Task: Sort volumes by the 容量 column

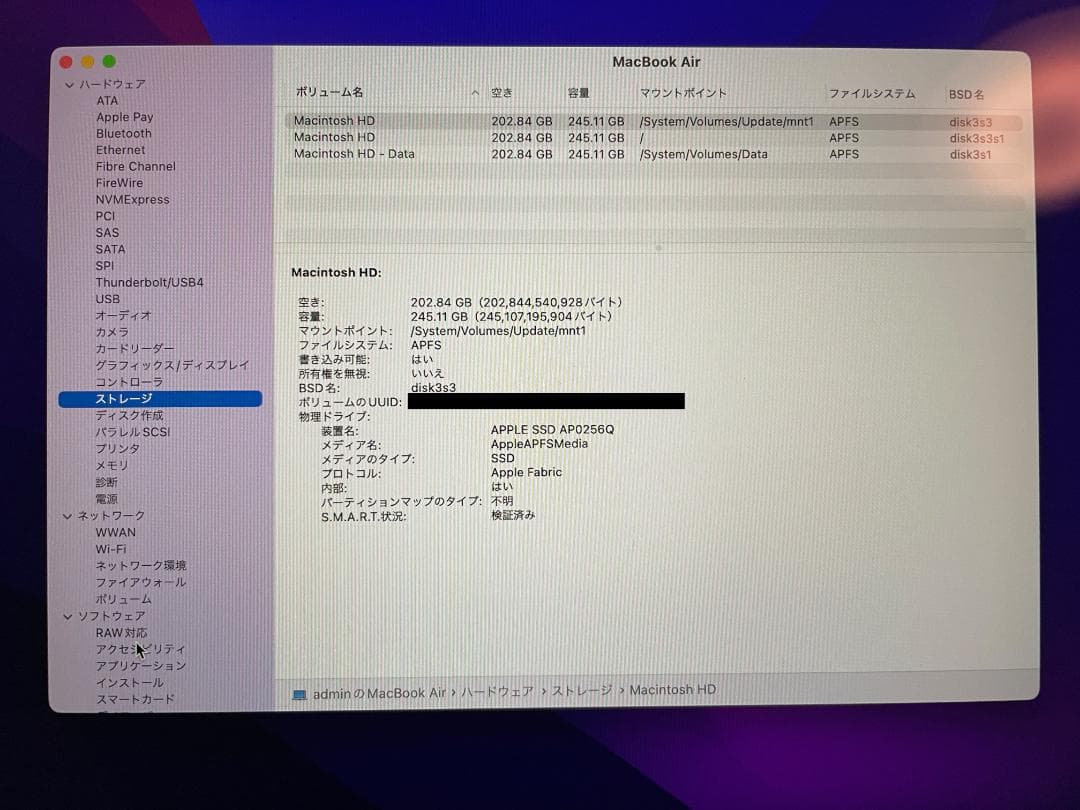Action: pos(581,91)
